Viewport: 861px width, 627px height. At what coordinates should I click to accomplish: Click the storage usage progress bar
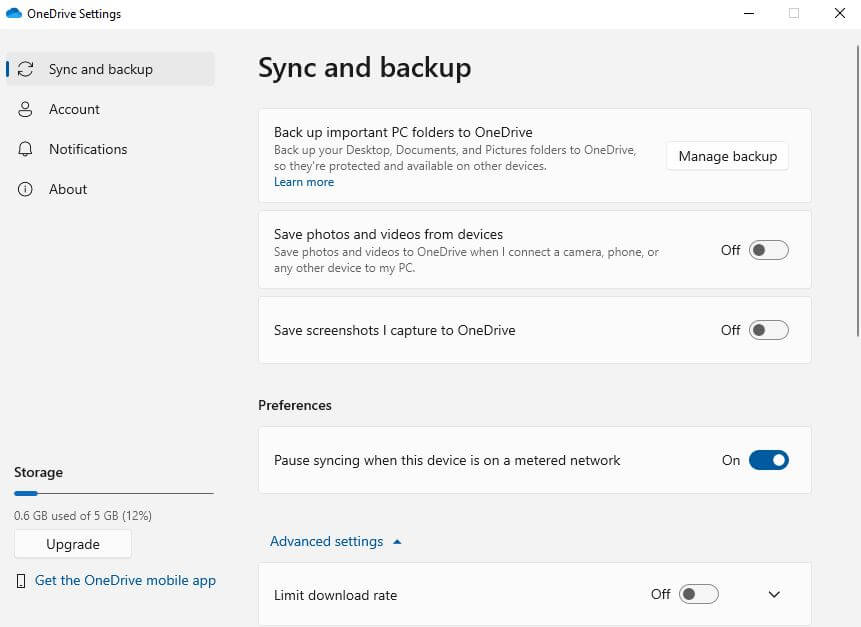tap(114, 493)
